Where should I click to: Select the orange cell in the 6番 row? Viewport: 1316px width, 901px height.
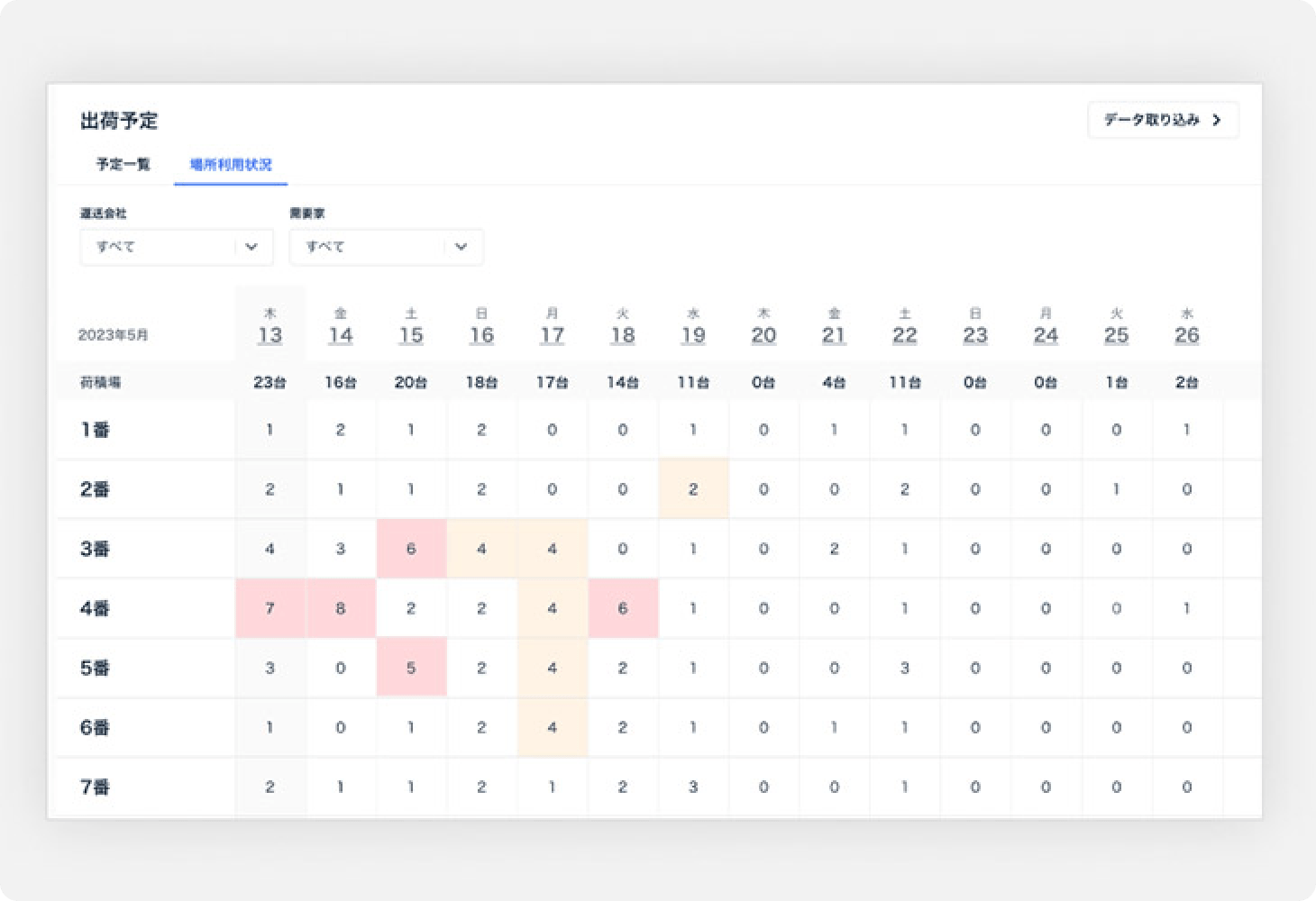click(x=552, y=727)
